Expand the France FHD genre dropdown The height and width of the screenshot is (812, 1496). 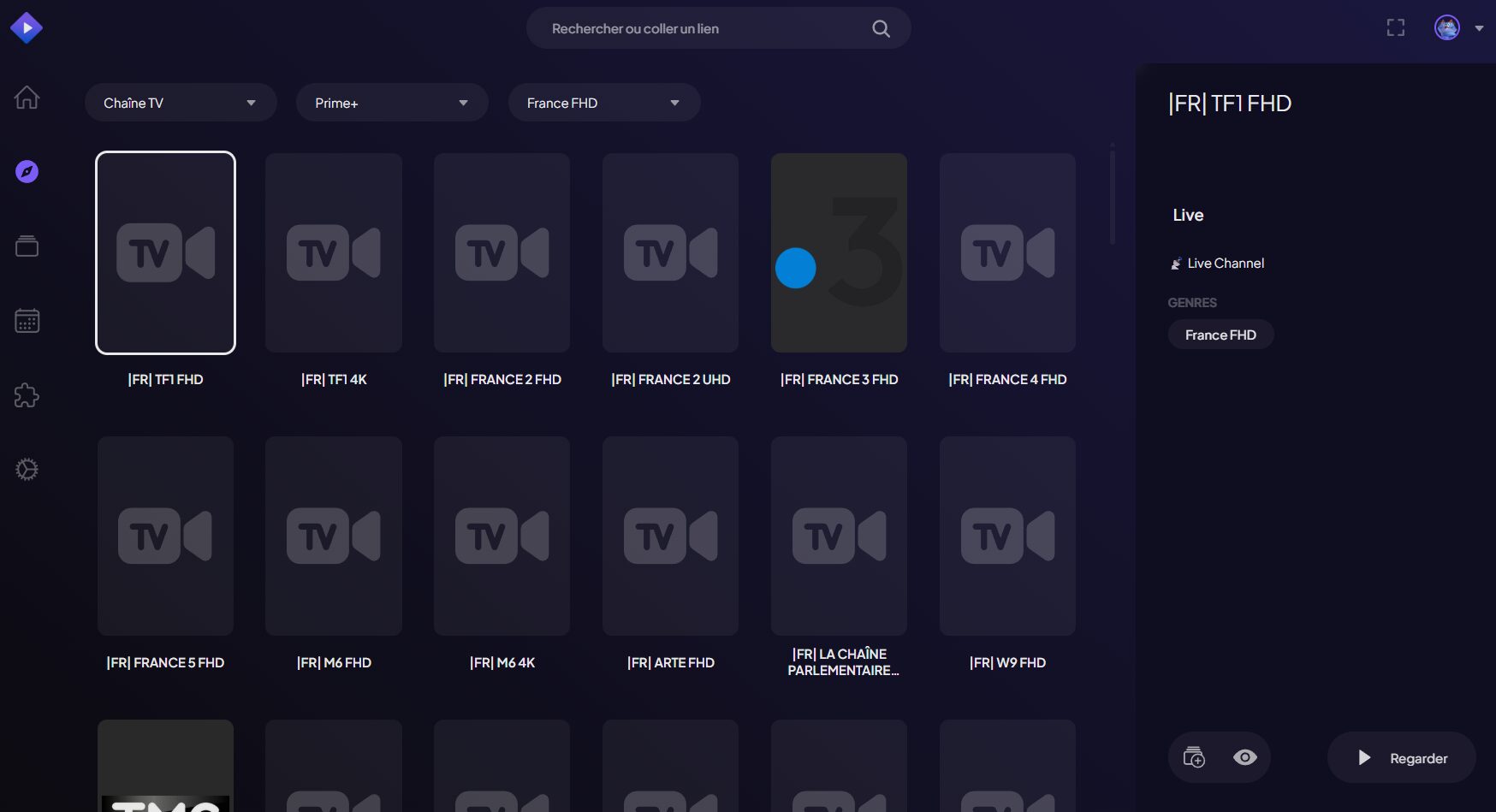tap(604, 103)
